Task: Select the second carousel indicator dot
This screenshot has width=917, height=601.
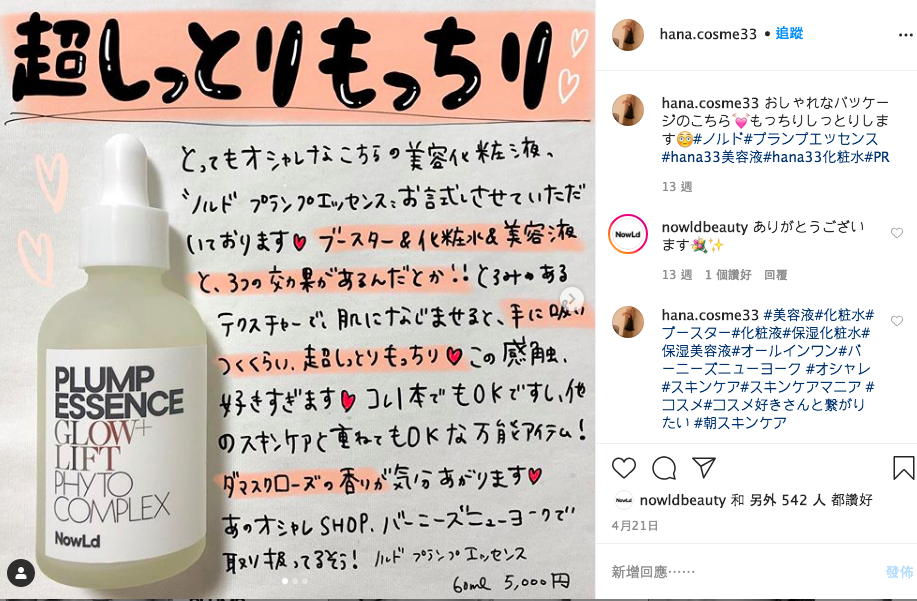Action: click(295, 581)
